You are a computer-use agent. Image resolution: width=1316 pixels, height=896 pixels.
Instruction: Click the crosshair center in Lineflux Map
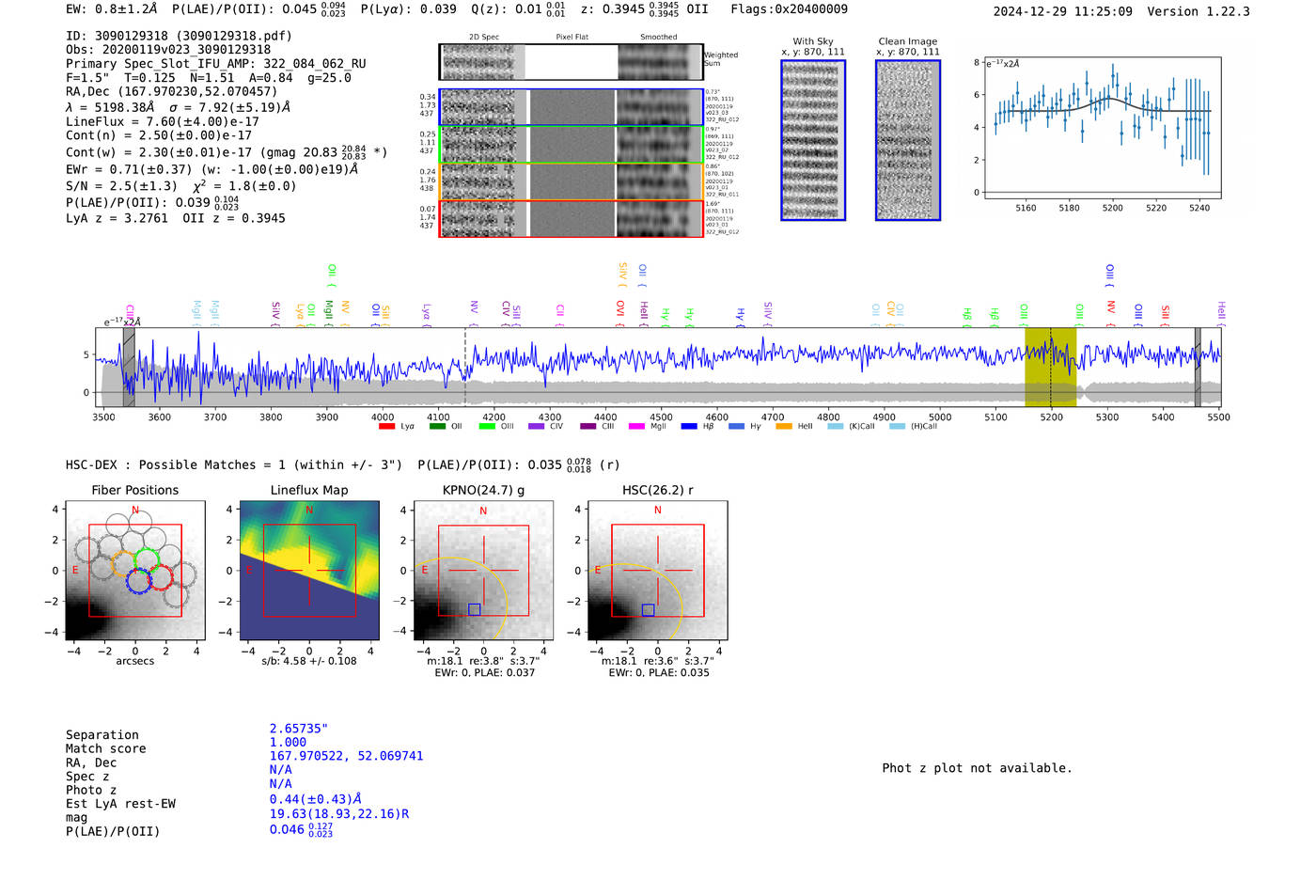(x=309, y=570)
